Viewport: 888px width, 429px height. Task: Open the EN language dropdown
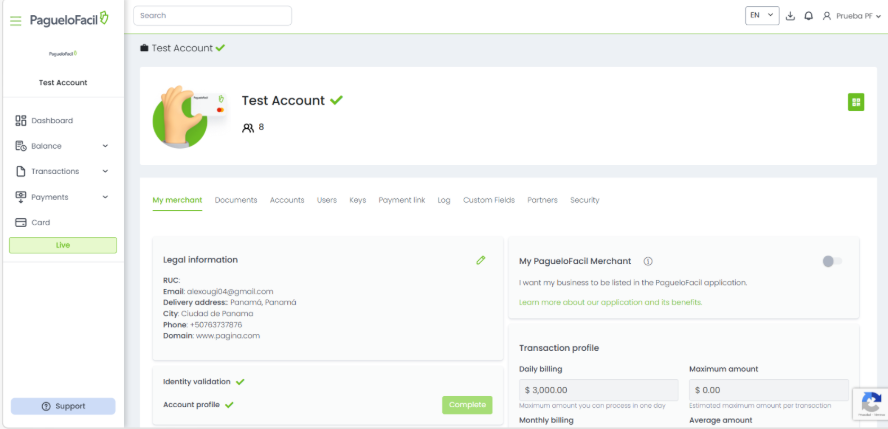(x=761, y=16)
